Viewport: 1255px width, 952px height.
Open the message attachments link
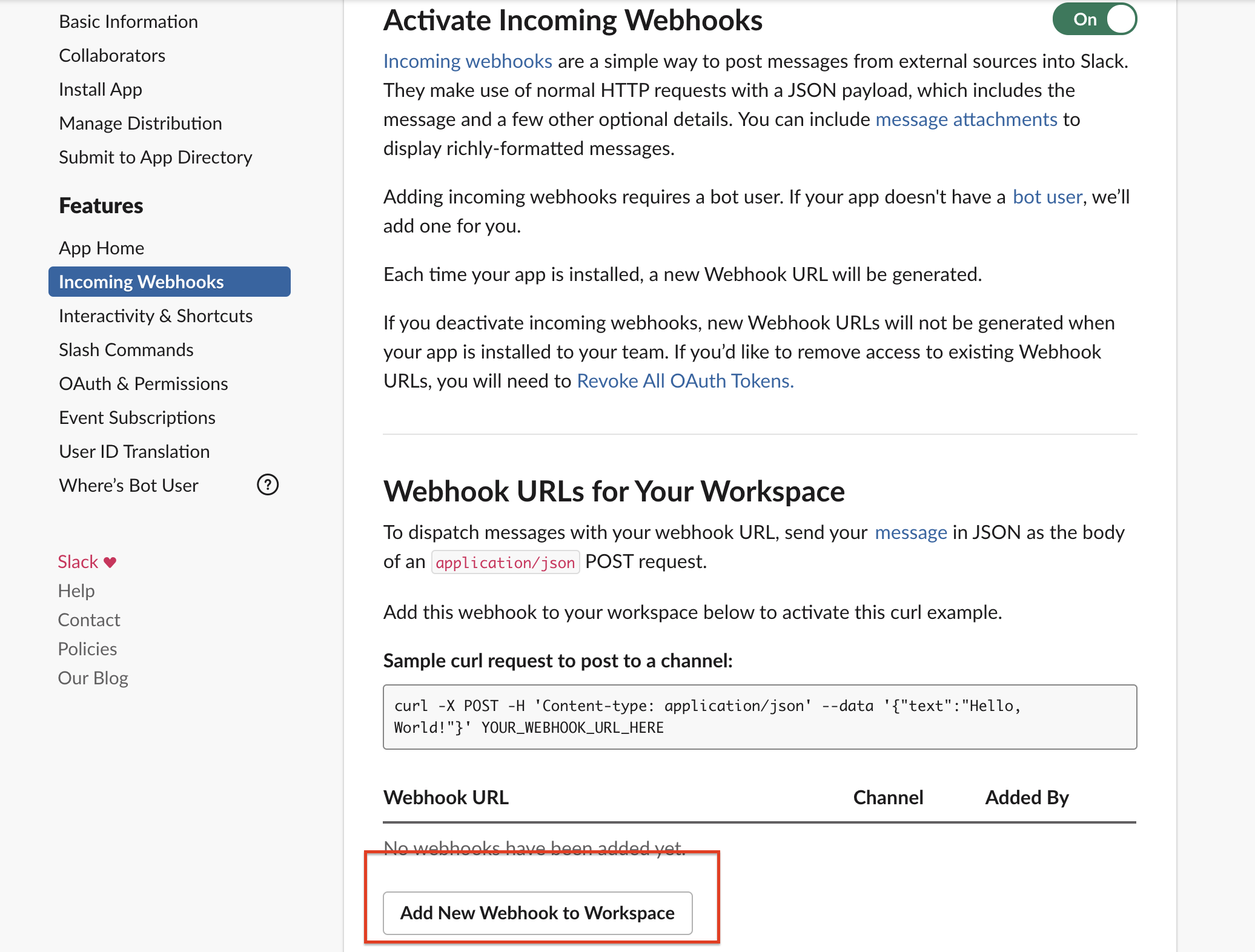pyautogui.click(x=966, y=119)
